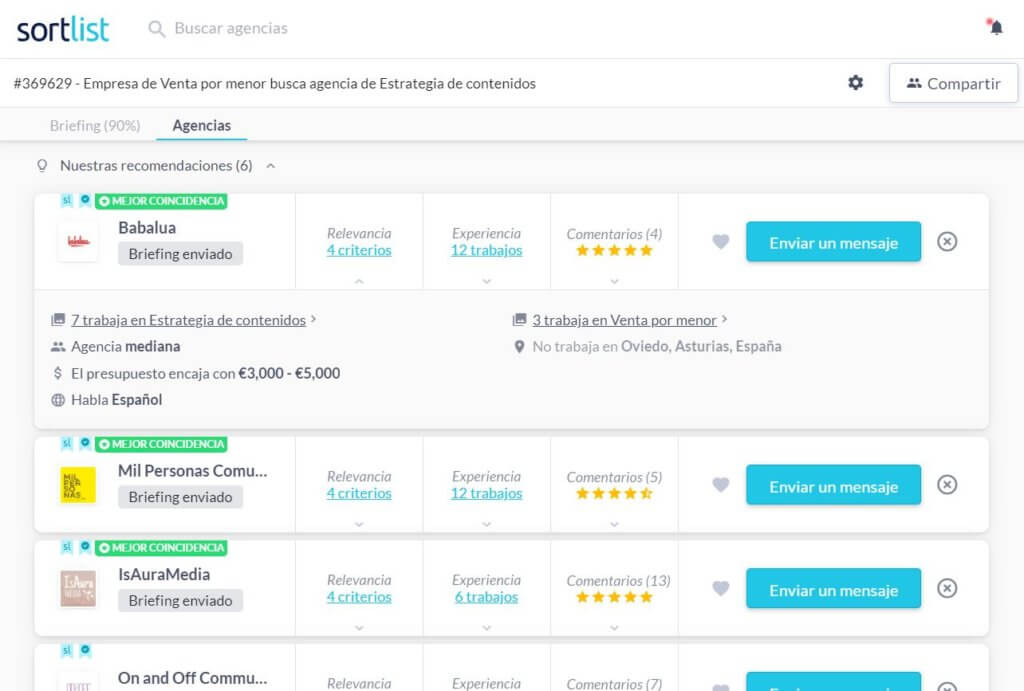Open IsAuraMedia's 6 trabajos link
The width and height of the screenshot is (1024, 691).
coord(487,597)
